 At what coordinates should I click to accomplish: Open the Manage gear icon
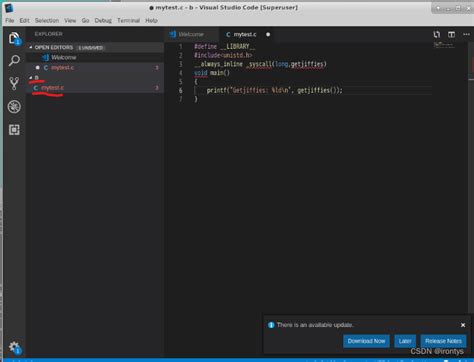click(15, 348)
